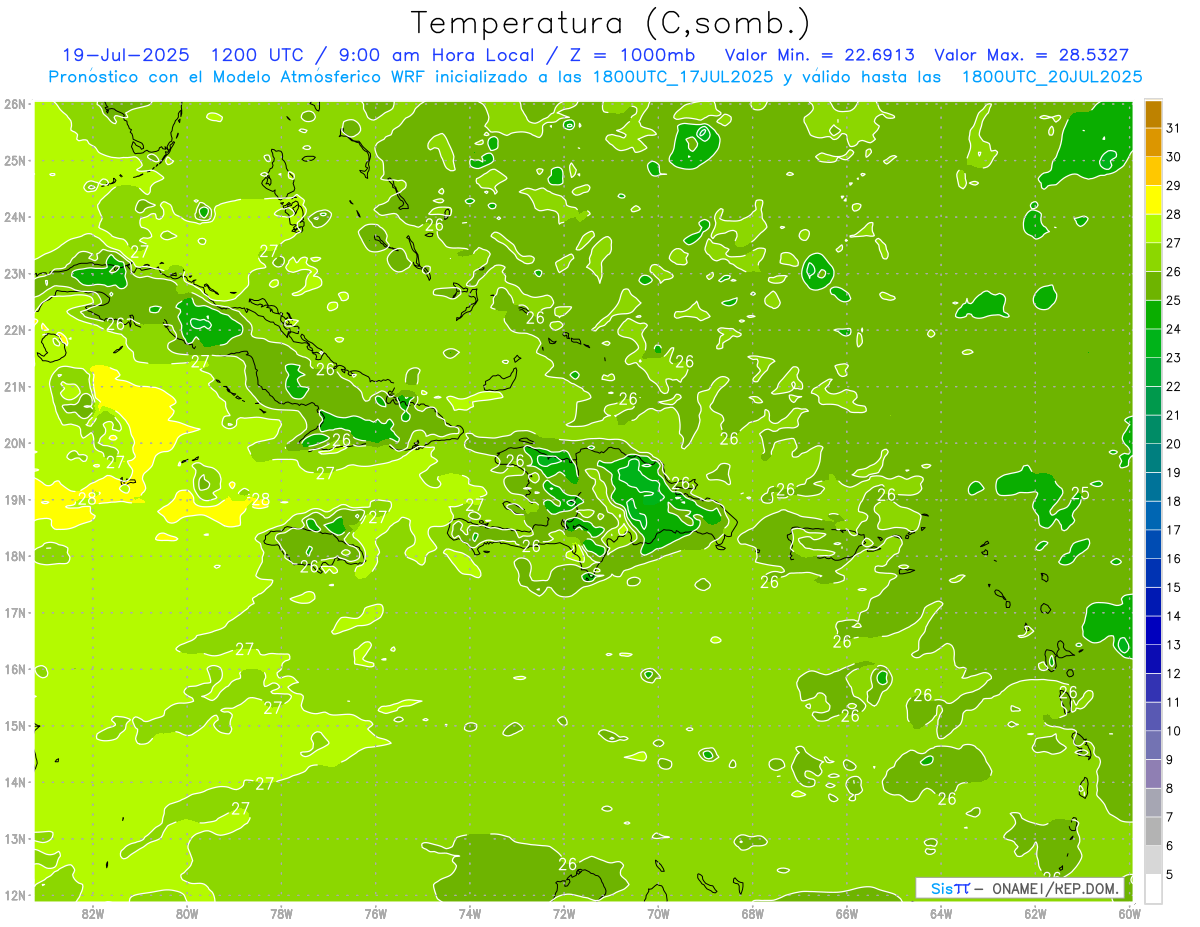The height and width of the screenshot is (927, 1200).
Task: Click the "80W" longitude axis label
Action: pos(187,913)
